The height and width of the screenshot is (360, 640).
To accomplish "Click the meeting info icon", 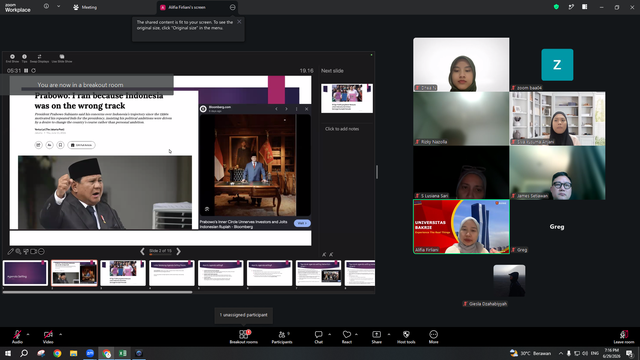I will [46, 7].
